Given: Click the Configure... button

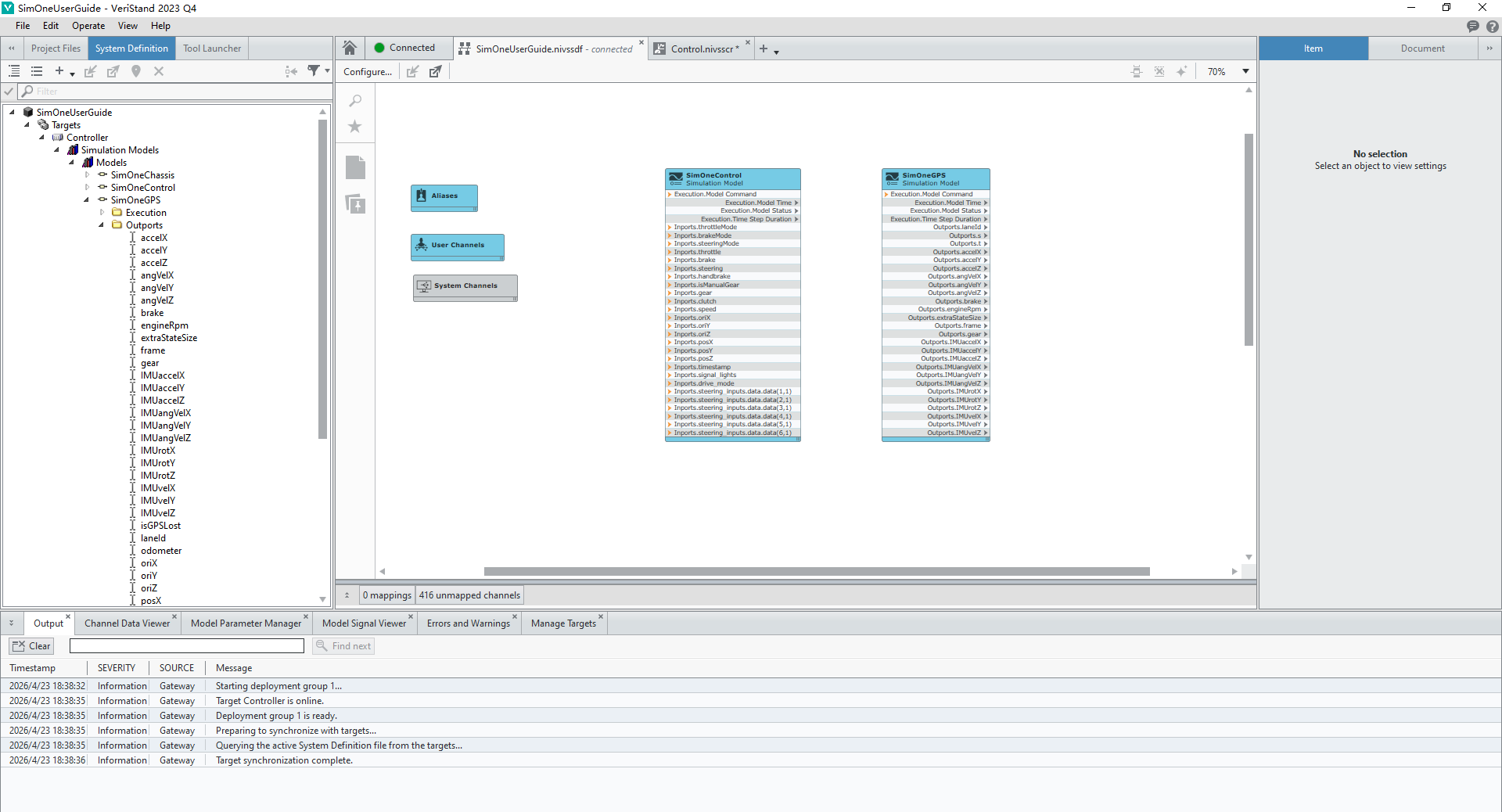Looking at the screenshot, I should [x=368, y=72].
